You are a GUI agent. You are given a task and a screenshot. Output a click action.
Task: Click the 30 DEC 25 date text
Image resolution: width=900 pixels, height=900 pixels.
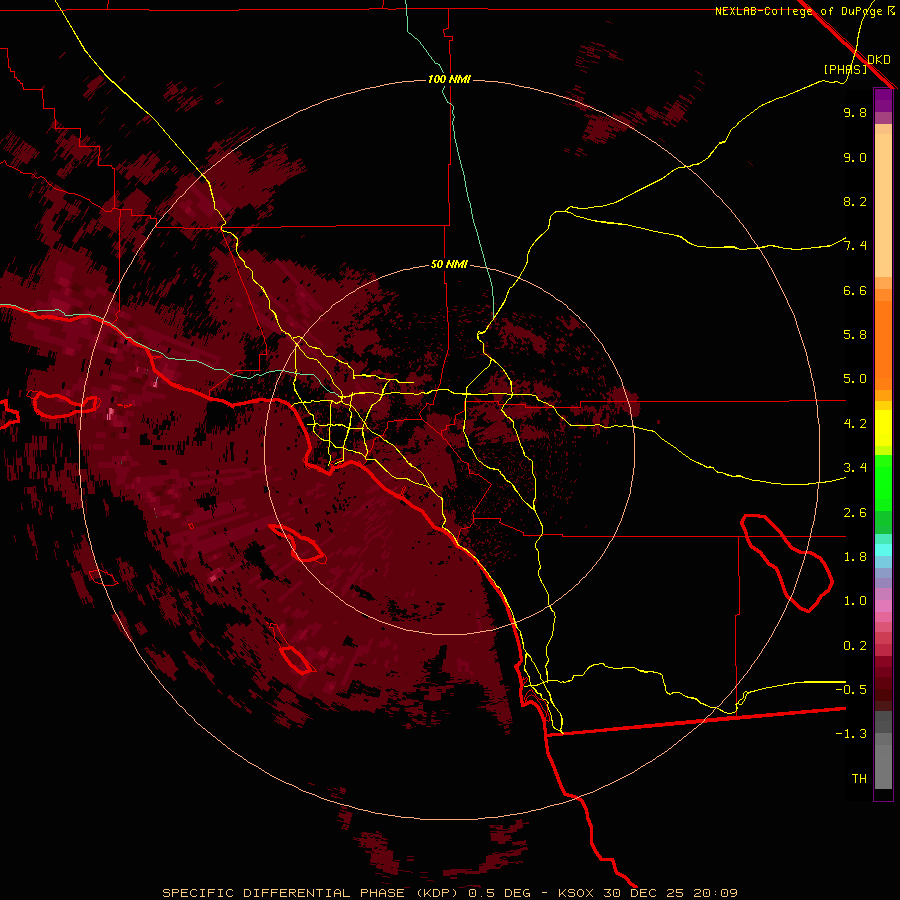point(643,893)
